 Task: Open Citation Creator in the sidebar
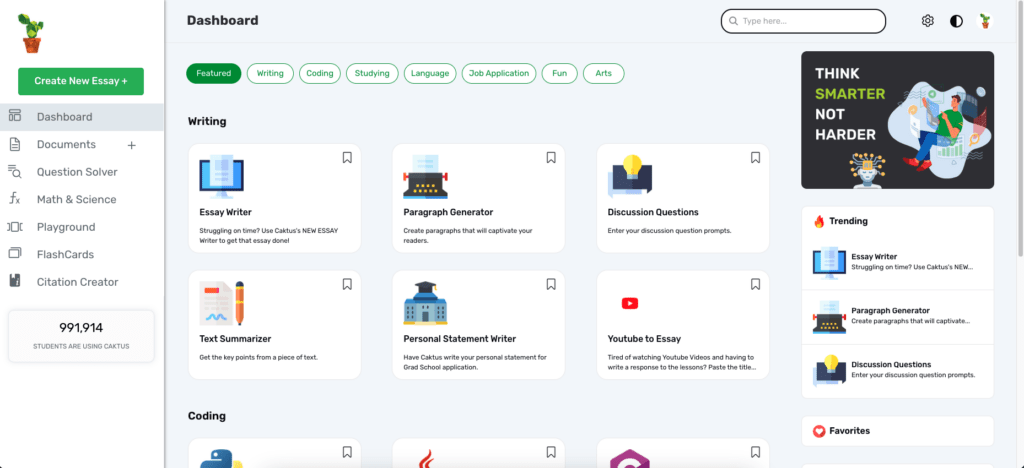point(77,282)
